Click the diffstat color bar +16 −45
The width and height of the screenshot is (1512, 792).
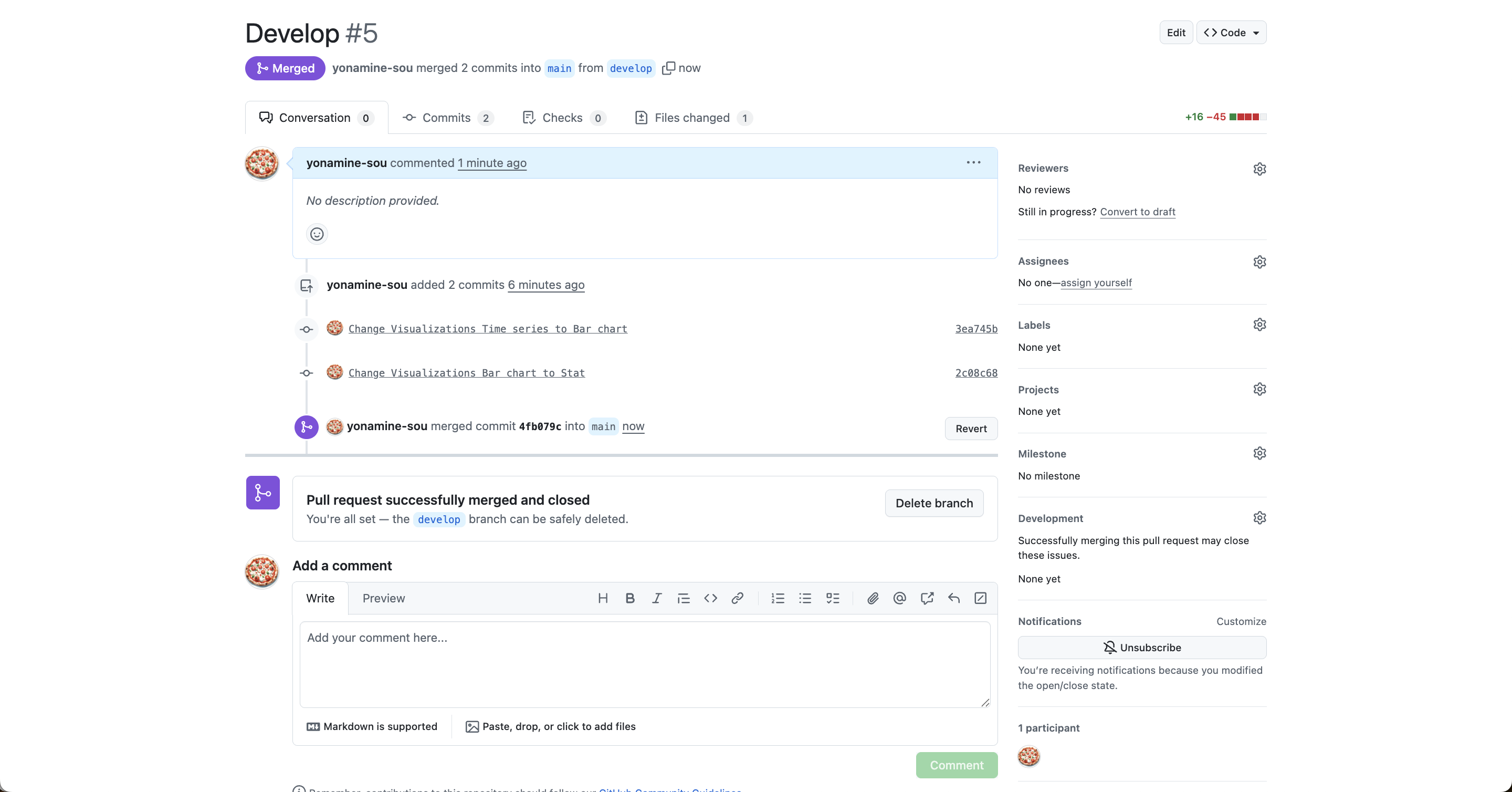click(x=1248, y=117)
